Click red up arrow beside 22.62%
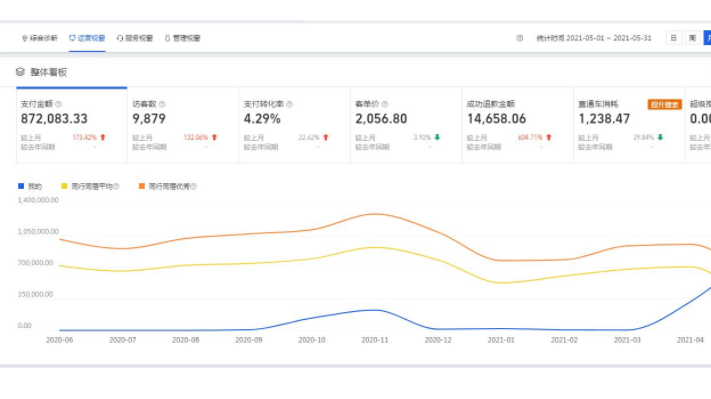This screenshot has width=711, height=399. pos(326,137)
